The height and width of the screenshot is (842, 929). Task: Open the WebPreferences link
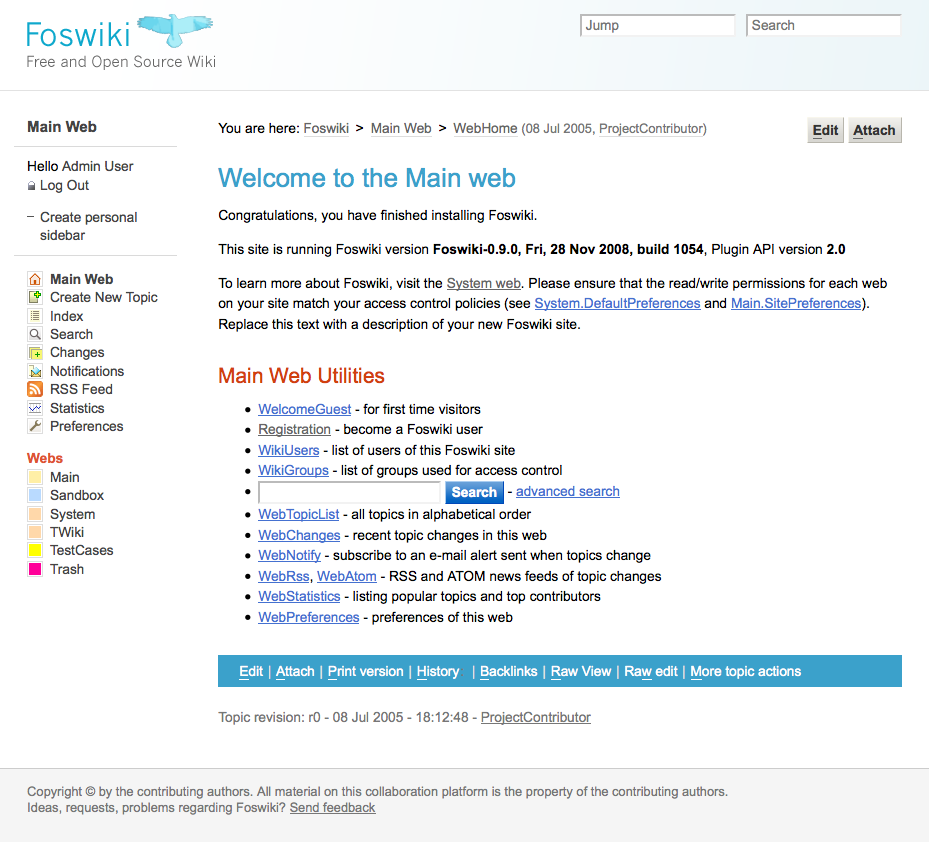pos(309,617)
